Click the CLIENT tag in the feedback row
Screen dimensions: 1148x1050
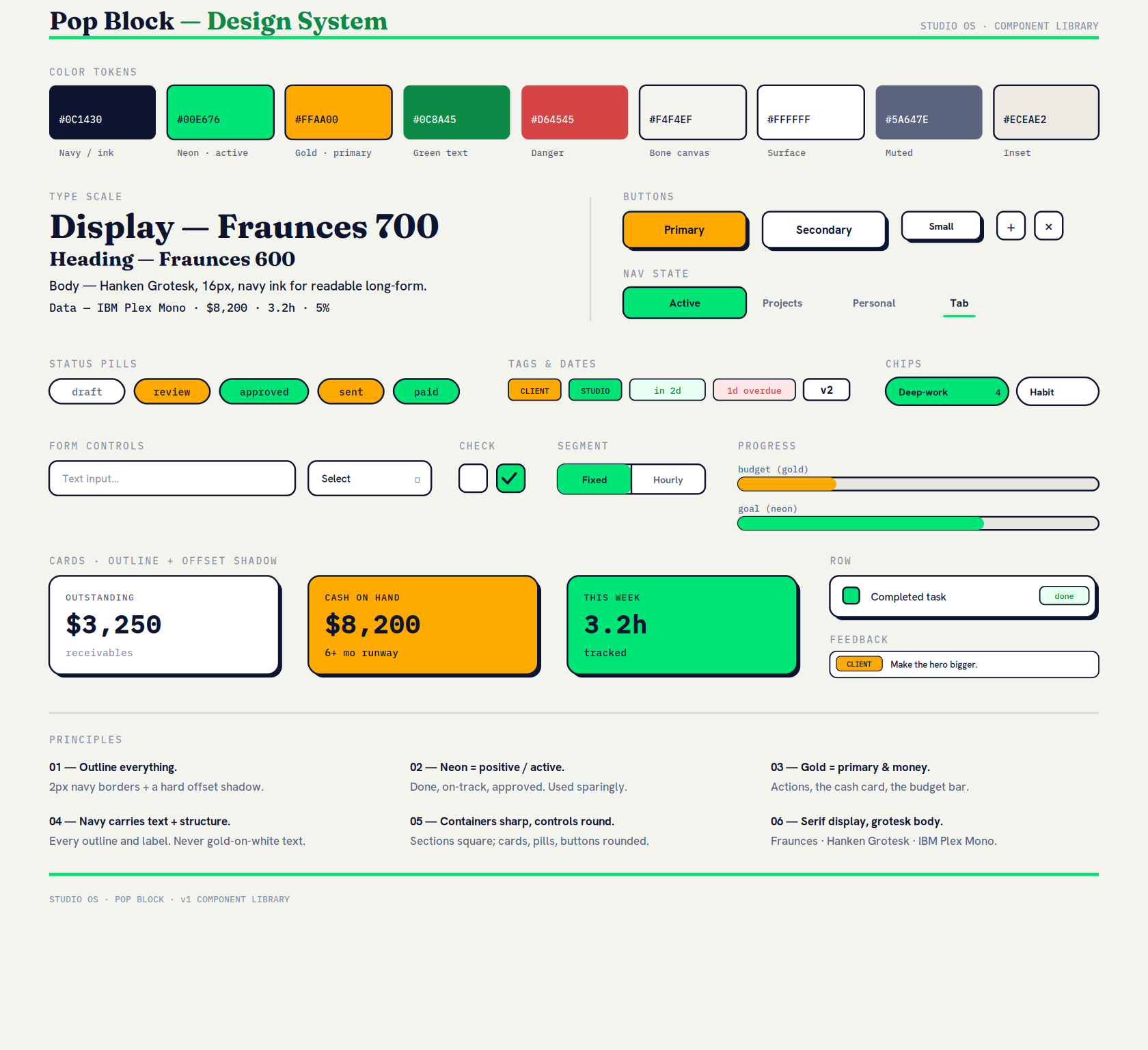[x=859, y=664]
